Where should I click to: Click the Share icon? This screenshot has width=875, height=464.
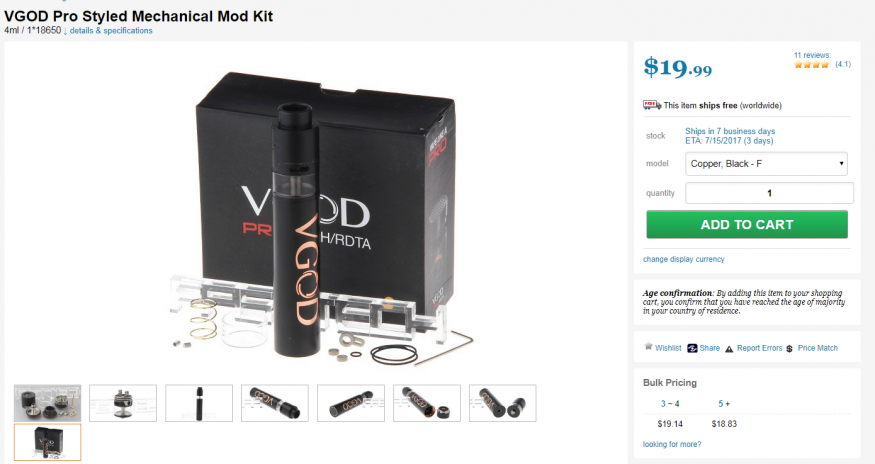tap(692, 348)
